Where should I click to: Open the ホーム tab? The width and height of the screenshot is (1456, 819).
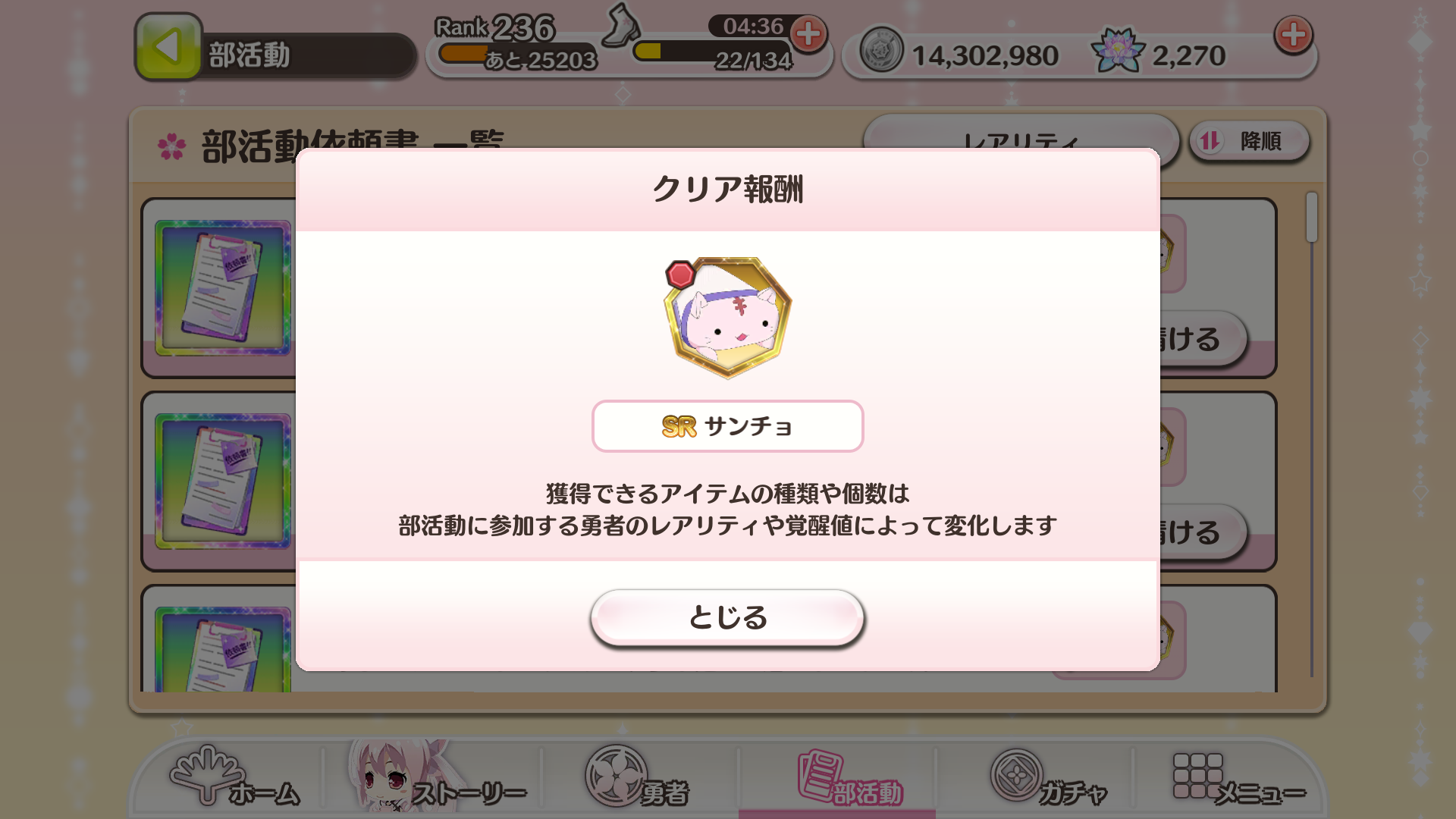pos(234,777)
